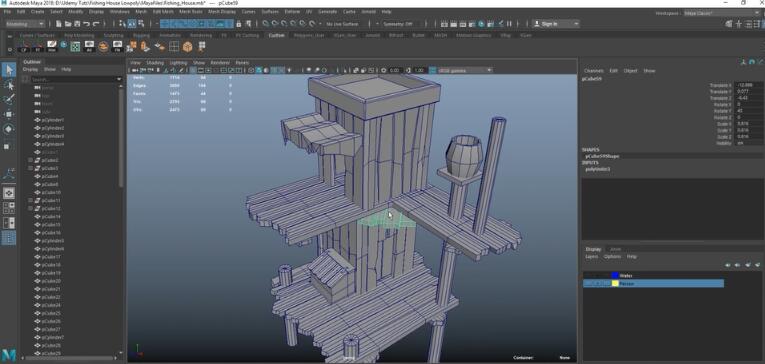The image size is (765, 364).
Task: Choose the Rotate tool in toolbox
Action: pos(8,129)
